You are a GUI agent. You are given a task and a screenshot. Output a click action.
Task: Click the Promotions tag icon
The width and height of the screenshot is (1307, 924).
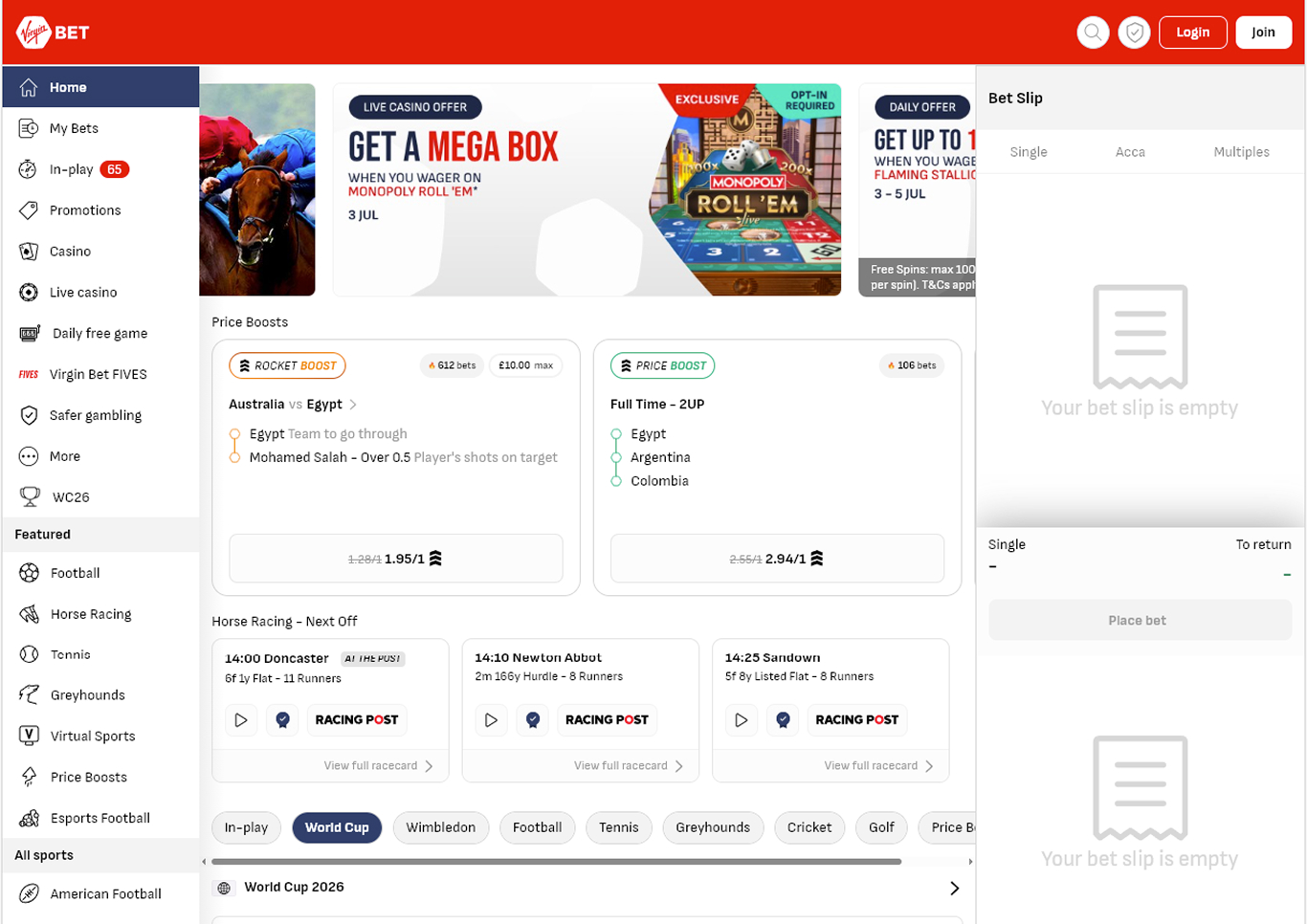[29, 210]
